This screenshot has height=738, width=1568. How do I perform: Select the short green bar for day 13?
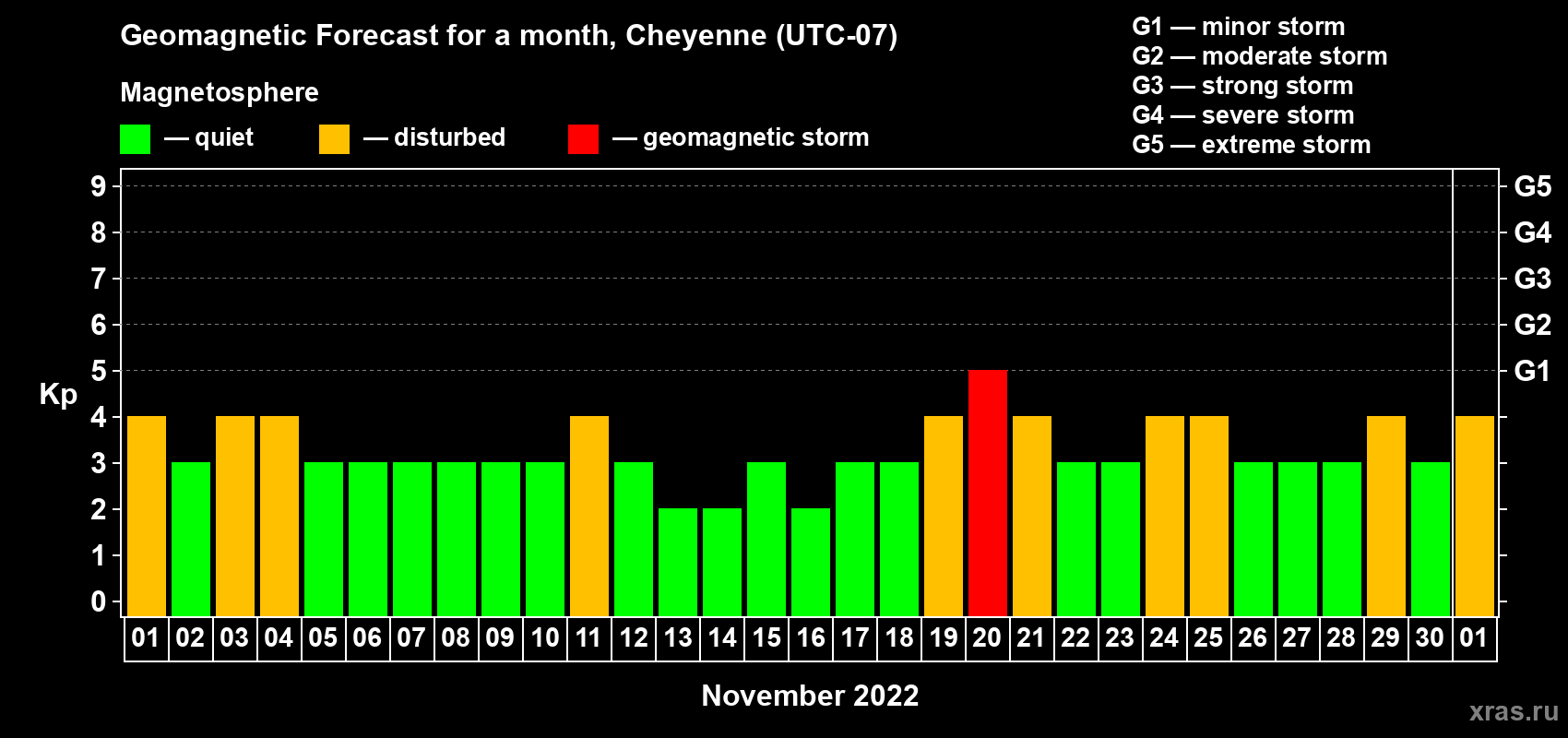point(678,562)
